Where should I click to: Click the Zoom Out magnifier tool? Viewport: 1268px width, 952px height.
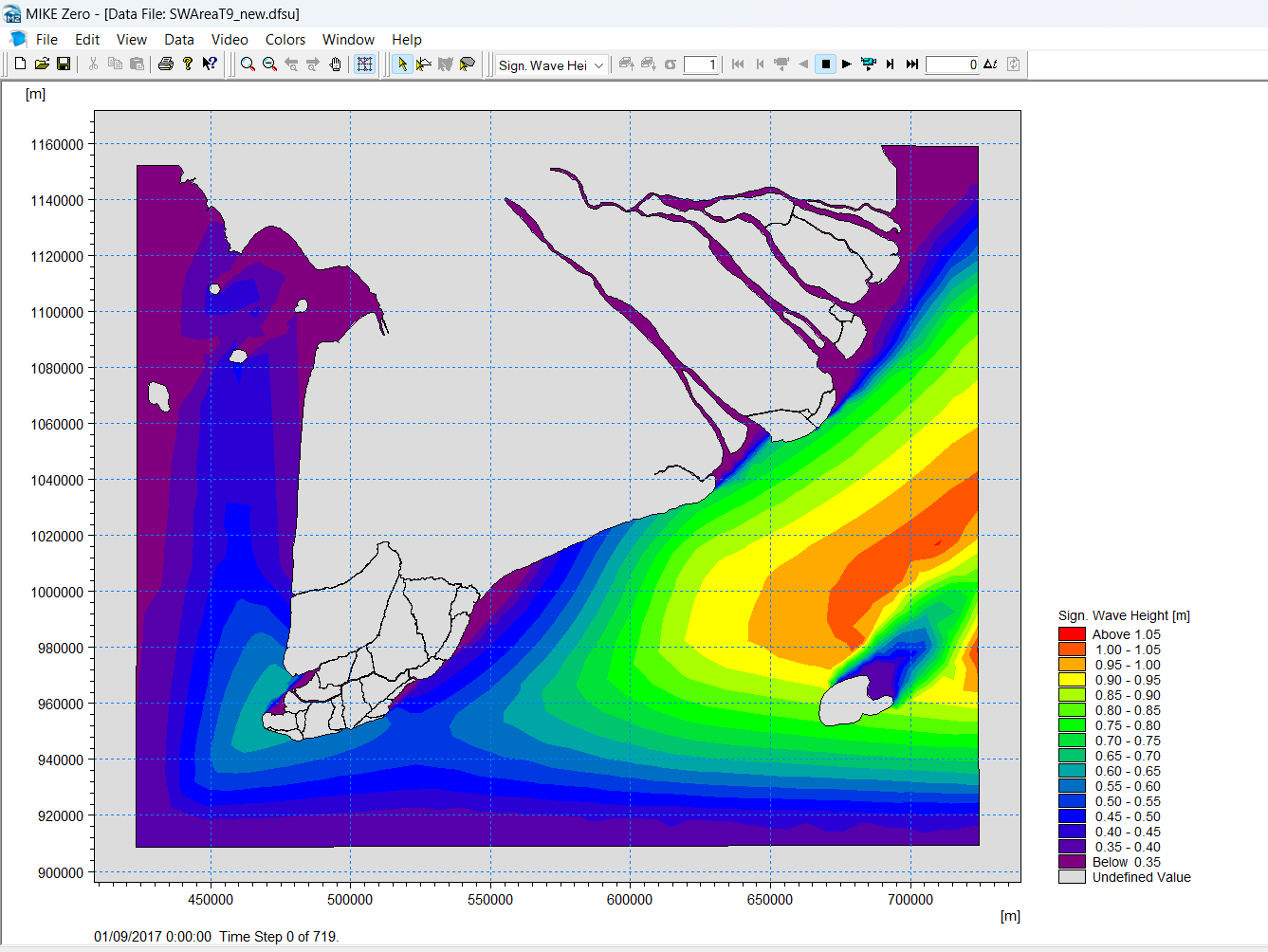(x=269, y=64)
